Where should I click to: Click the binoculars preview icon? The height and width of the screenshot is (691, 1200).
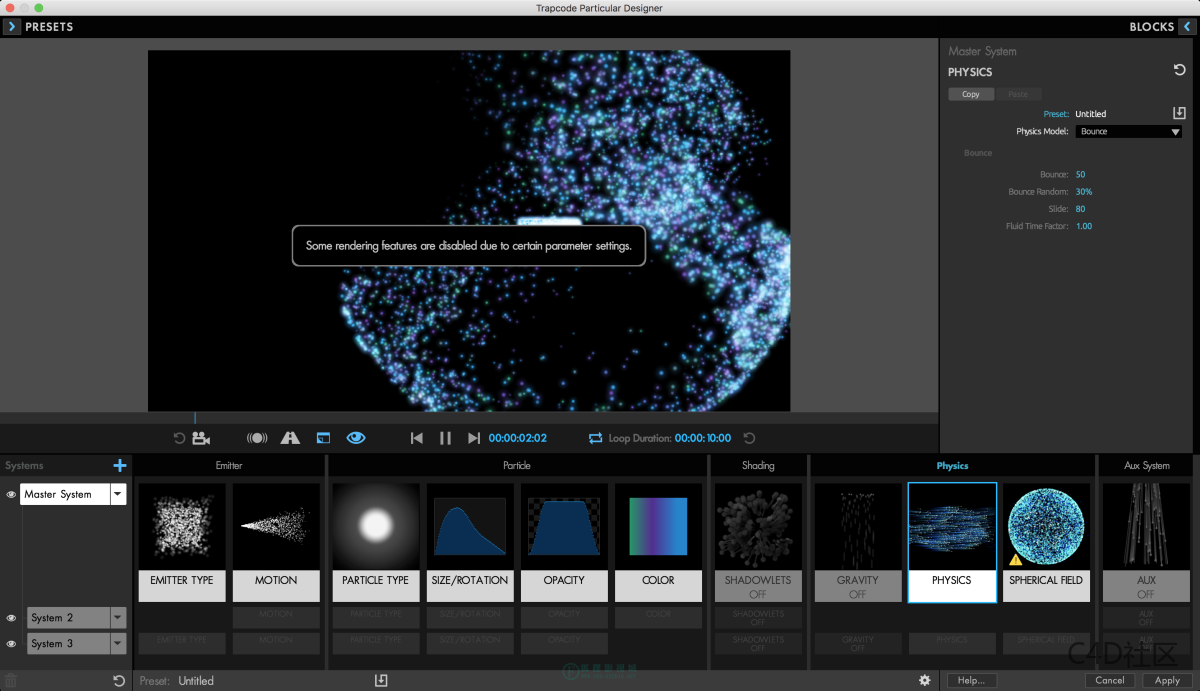click(x=290, y=437)
